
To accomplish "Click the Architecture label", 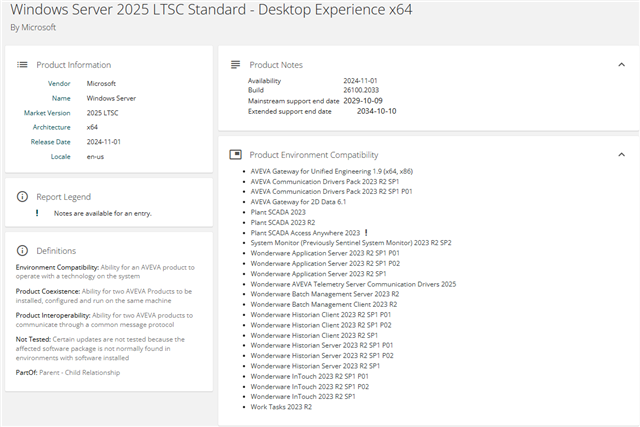I will (51, 127).
